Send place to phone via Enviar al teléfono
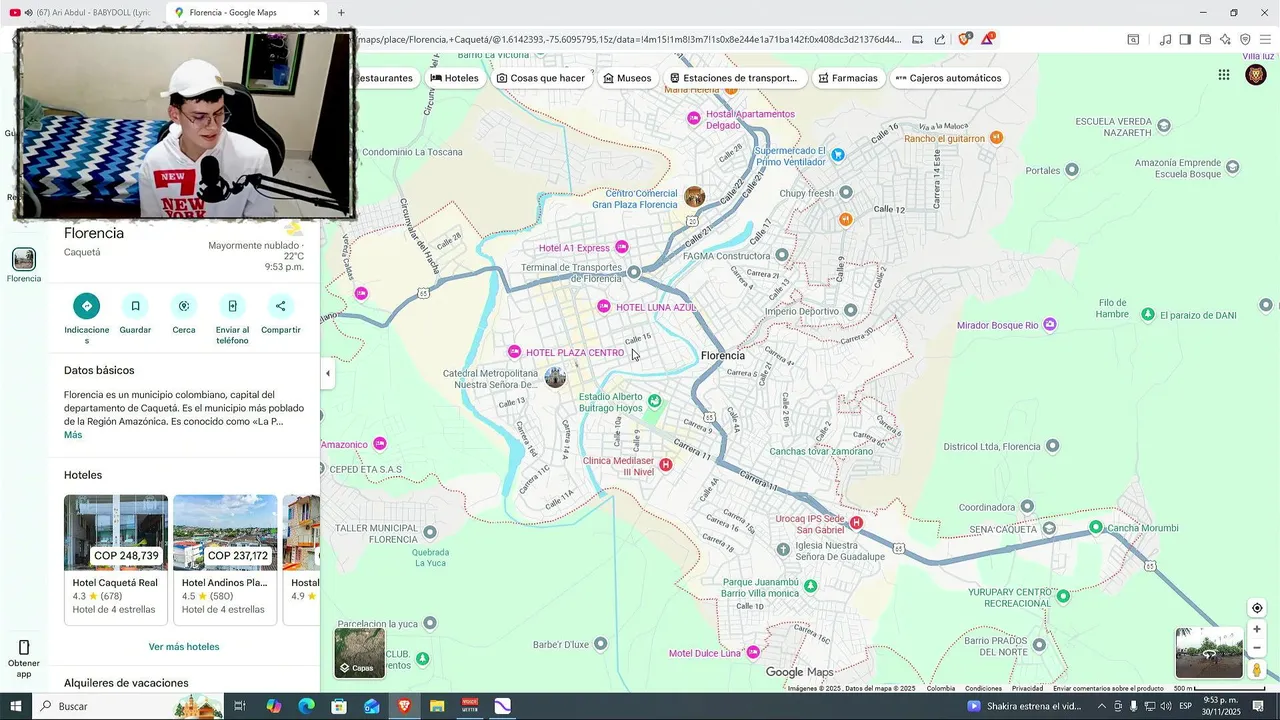1280x720 pixels. click(x=232, y=306)
